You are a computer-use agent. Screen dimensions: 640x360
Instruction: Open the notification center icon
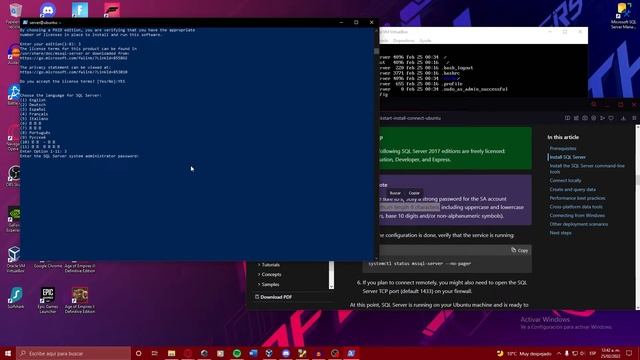pyautogui.click(x=629, y=353)
